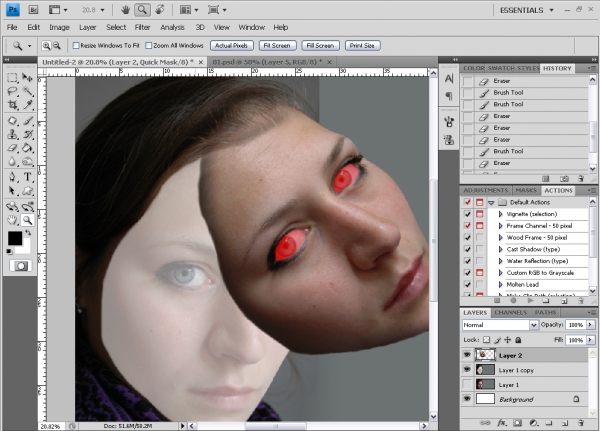The image size is (600, 431).
Task: Select the Blur tool
Action: click(12, 161)
